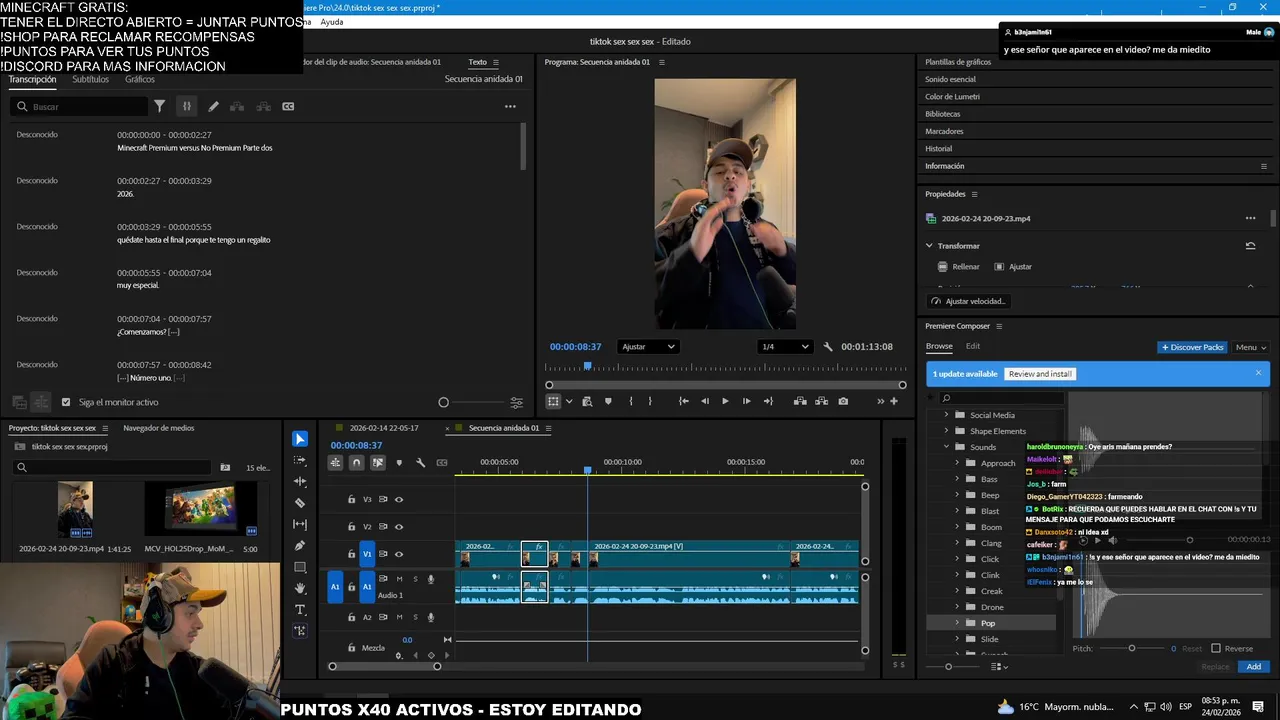Click the Ajustar button under Transformar
Screen dimensions: 1280x720
[1013, 267]
